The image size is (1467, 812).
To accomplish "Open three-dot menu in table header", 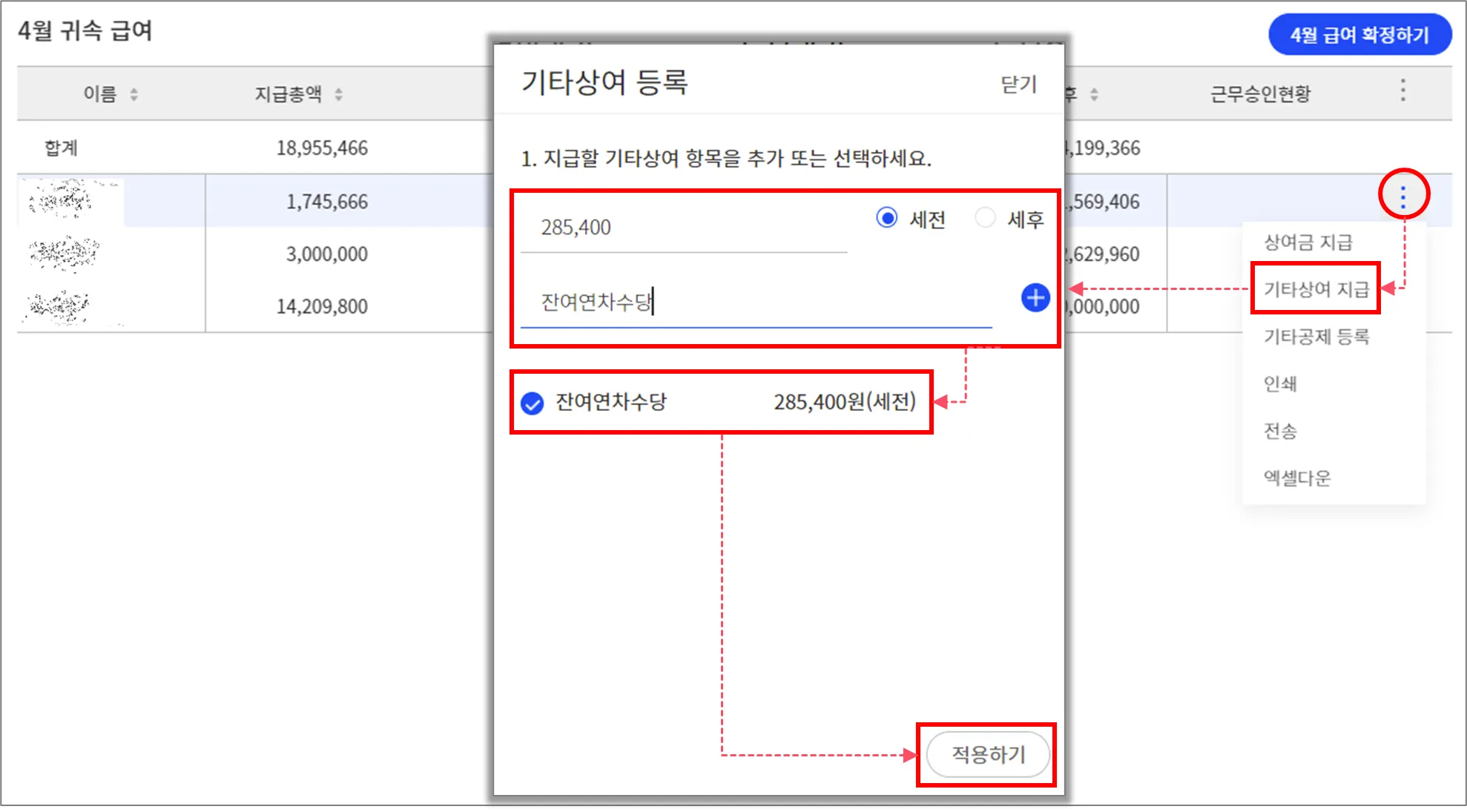I will 1402,90.
